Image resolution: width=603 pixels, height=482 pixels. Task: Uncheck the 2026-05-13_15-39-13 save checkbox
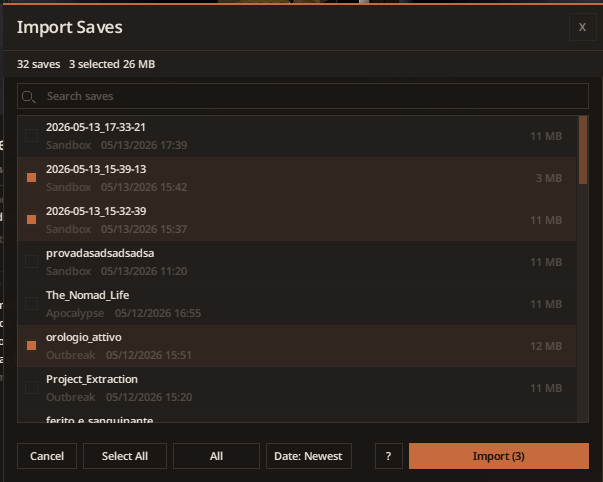(32, 178)
